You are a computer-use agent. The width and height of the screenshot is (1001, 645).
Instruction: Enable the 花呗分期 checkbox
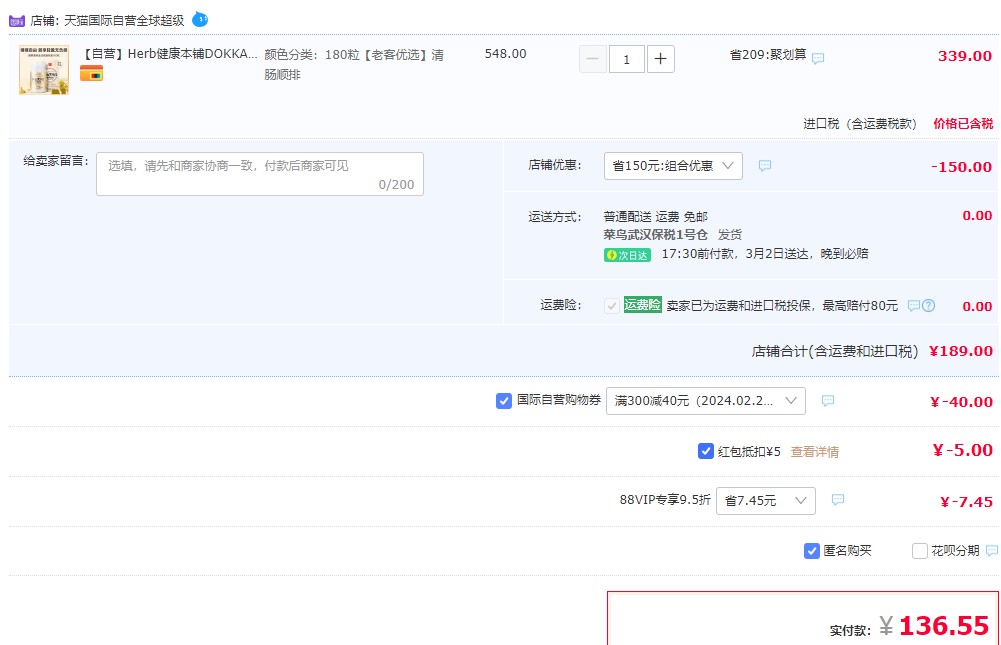(x=920, y=550)
